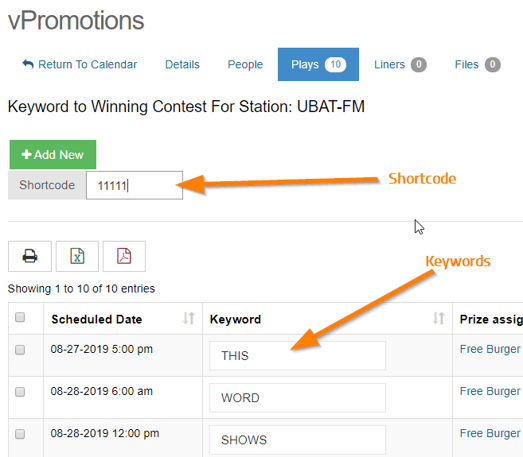Toggle the select-all checkbox in header
The height and width of the screenshot is (457, 523).
coord(20,317)
